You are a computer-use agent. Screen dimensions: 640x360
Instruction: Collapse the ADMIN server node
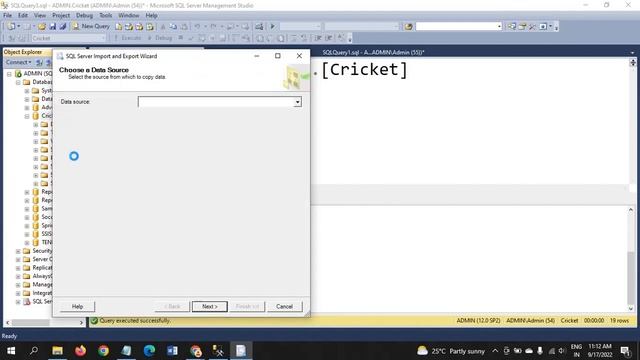click(9, 74)
